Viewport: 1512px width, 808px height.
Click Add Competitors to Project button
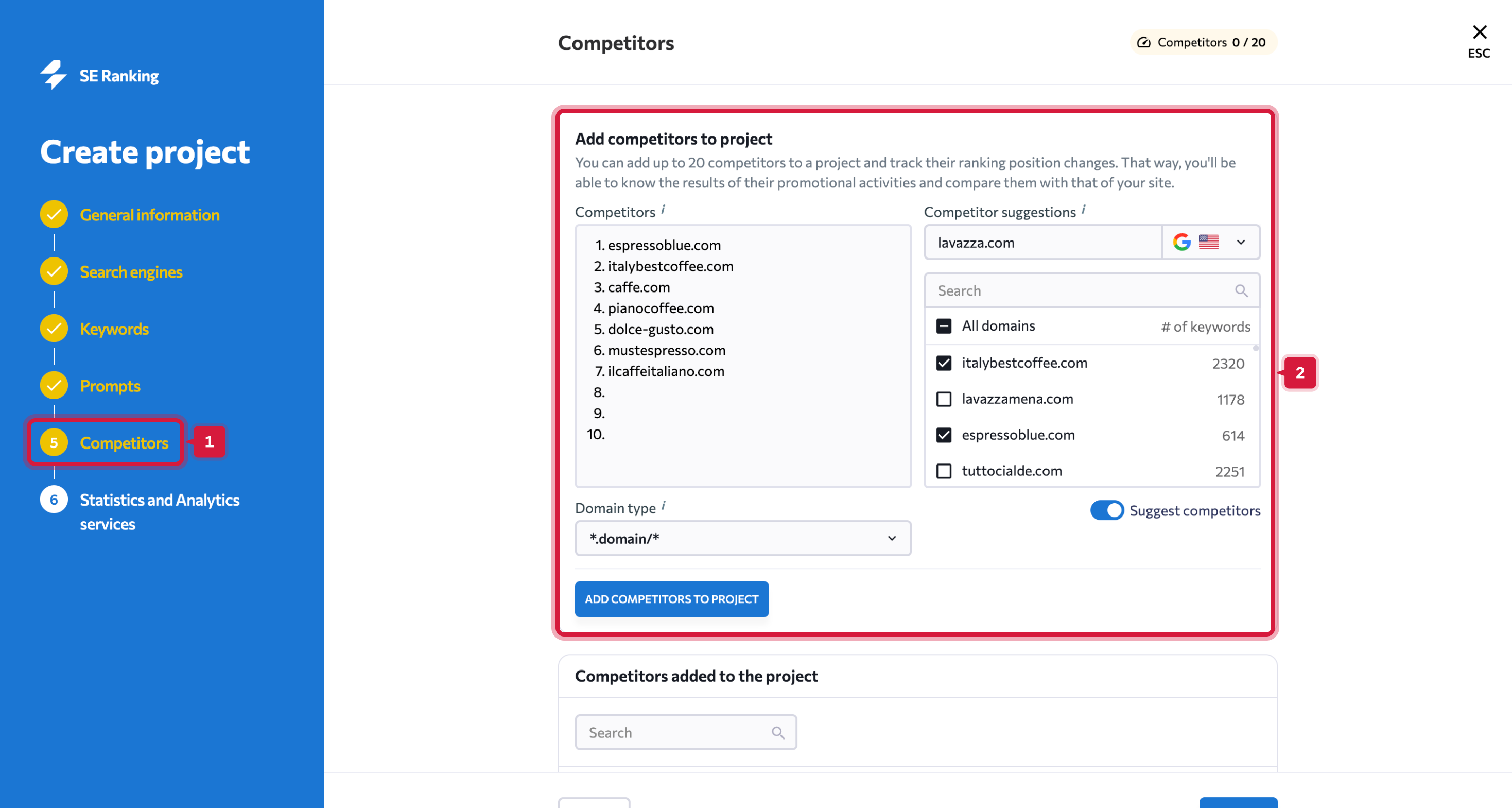click(671, 599)
